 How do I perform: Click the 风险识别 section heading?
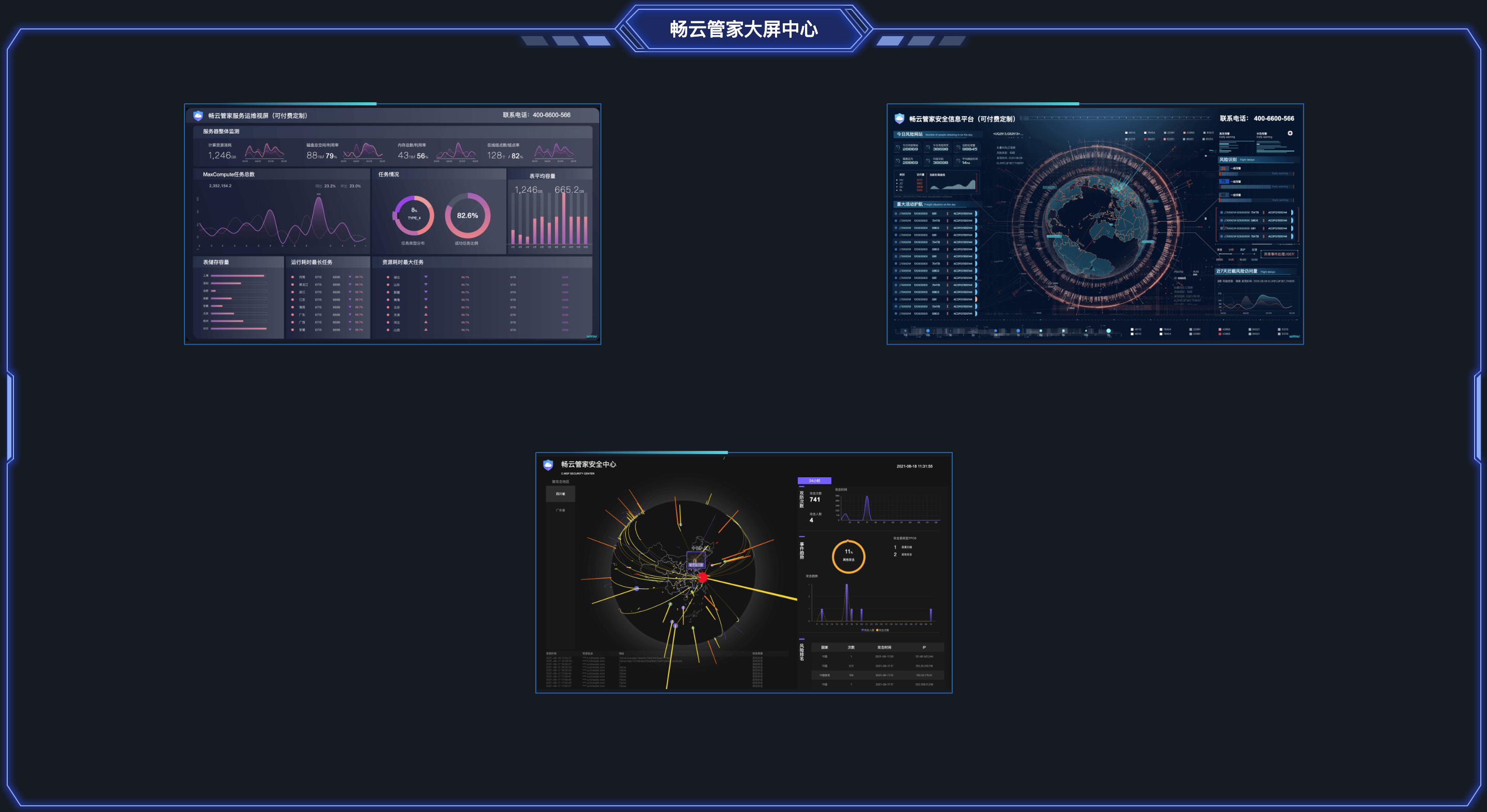[1228, 160]
